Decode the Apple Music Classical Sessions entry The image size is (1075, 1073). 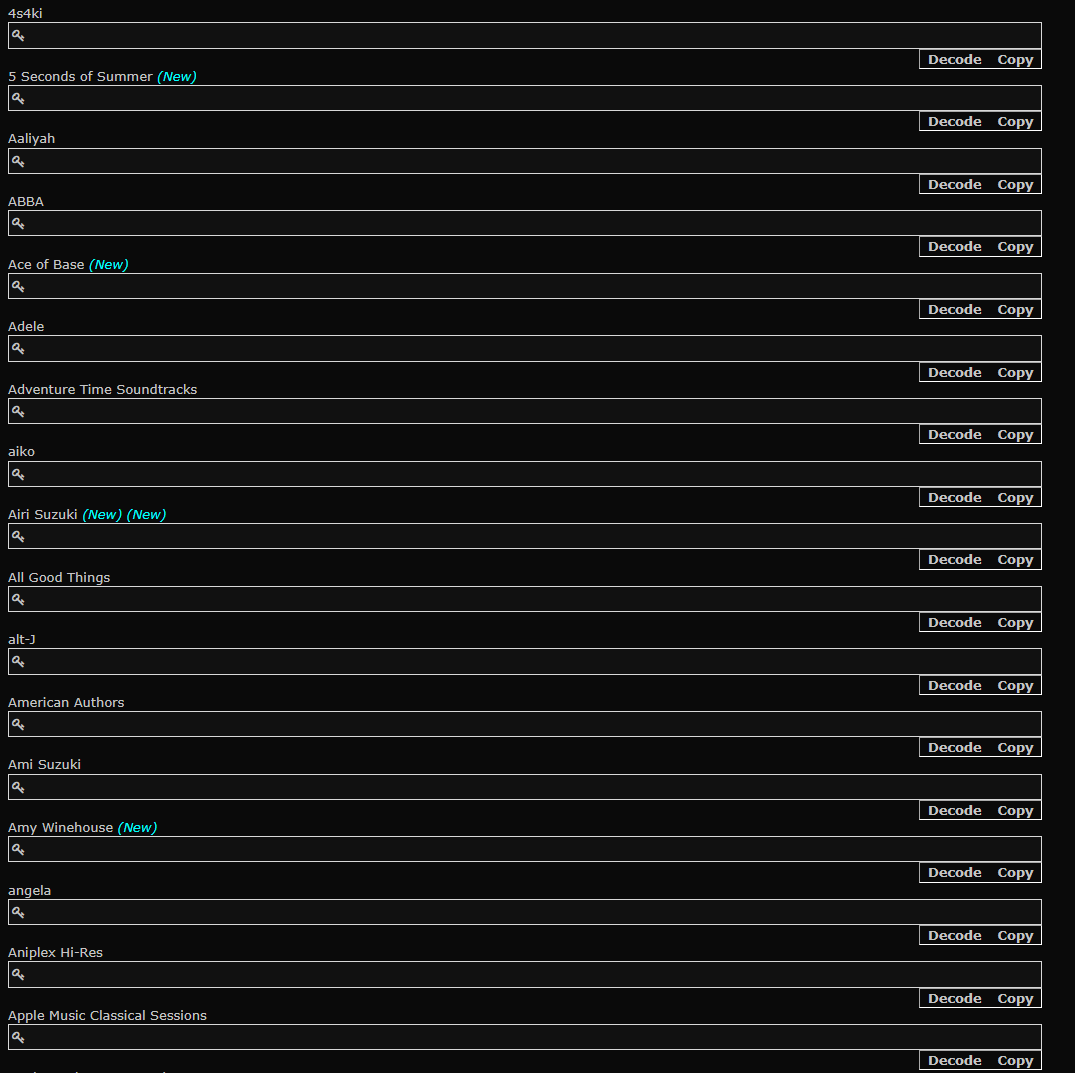(954, 1061)
